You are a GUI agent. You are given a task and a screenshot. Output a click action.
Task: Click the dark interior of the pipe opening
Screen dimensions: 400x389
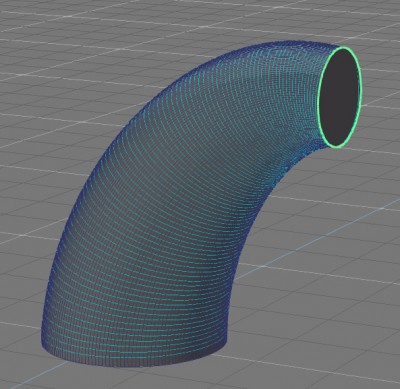pos(339,97)
